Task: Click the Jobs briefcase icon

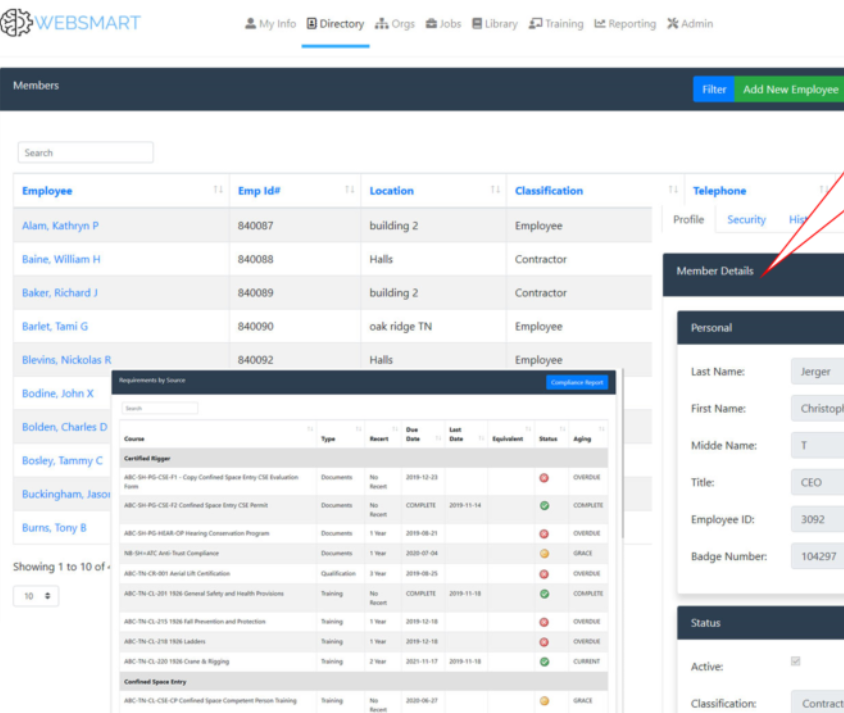Action: point(429,23)
